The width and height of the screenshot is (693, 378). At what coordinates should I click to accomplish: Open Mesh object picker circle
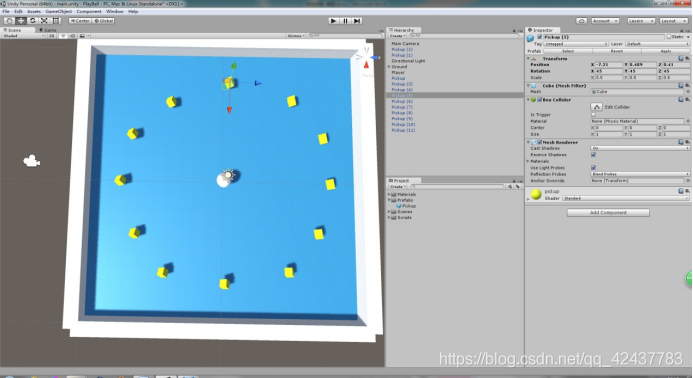pyautogui.click(x=688, y=92)
